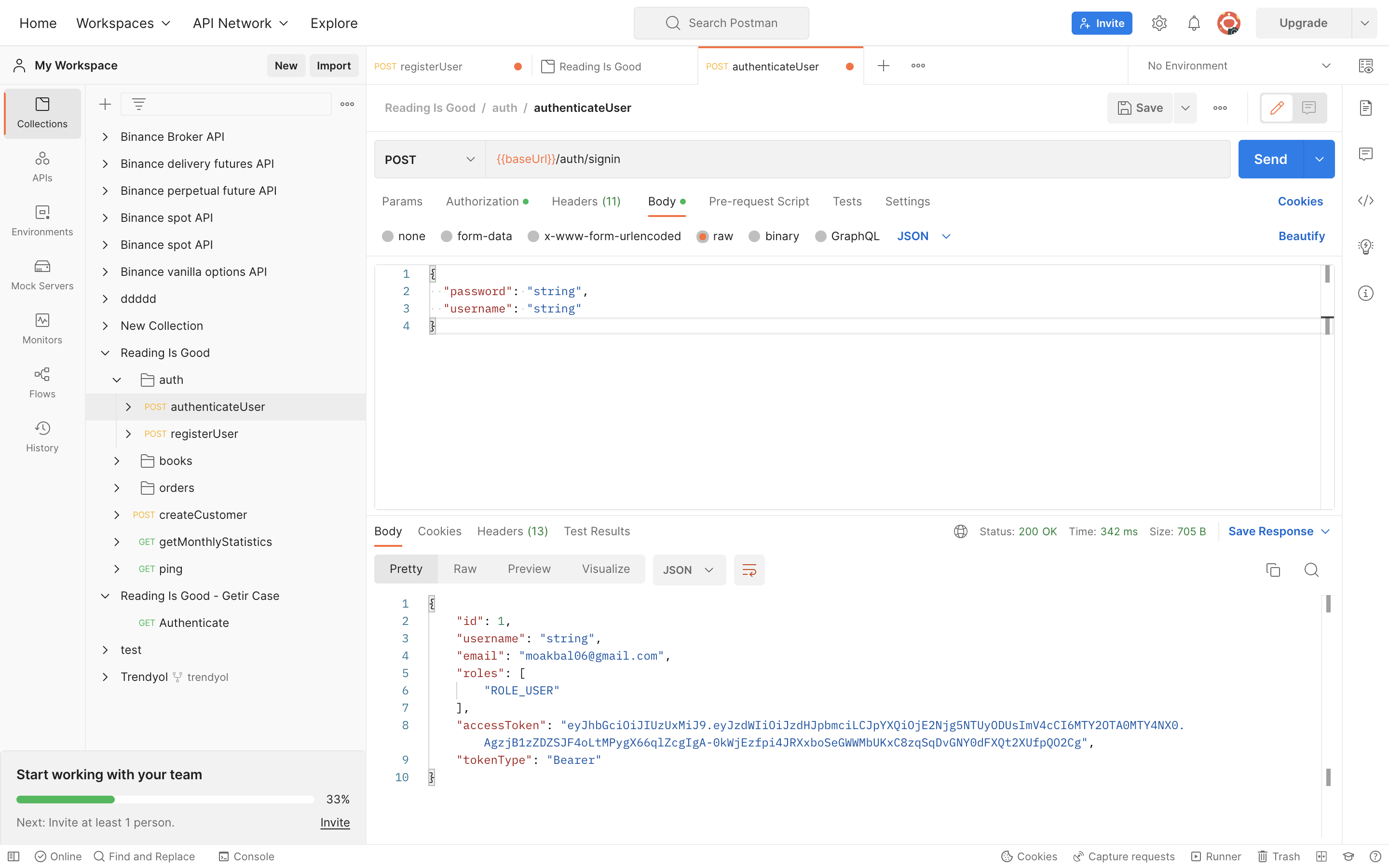Open the notifications bell
This screenshot has height=868, width=1389.
(1194, 23)
